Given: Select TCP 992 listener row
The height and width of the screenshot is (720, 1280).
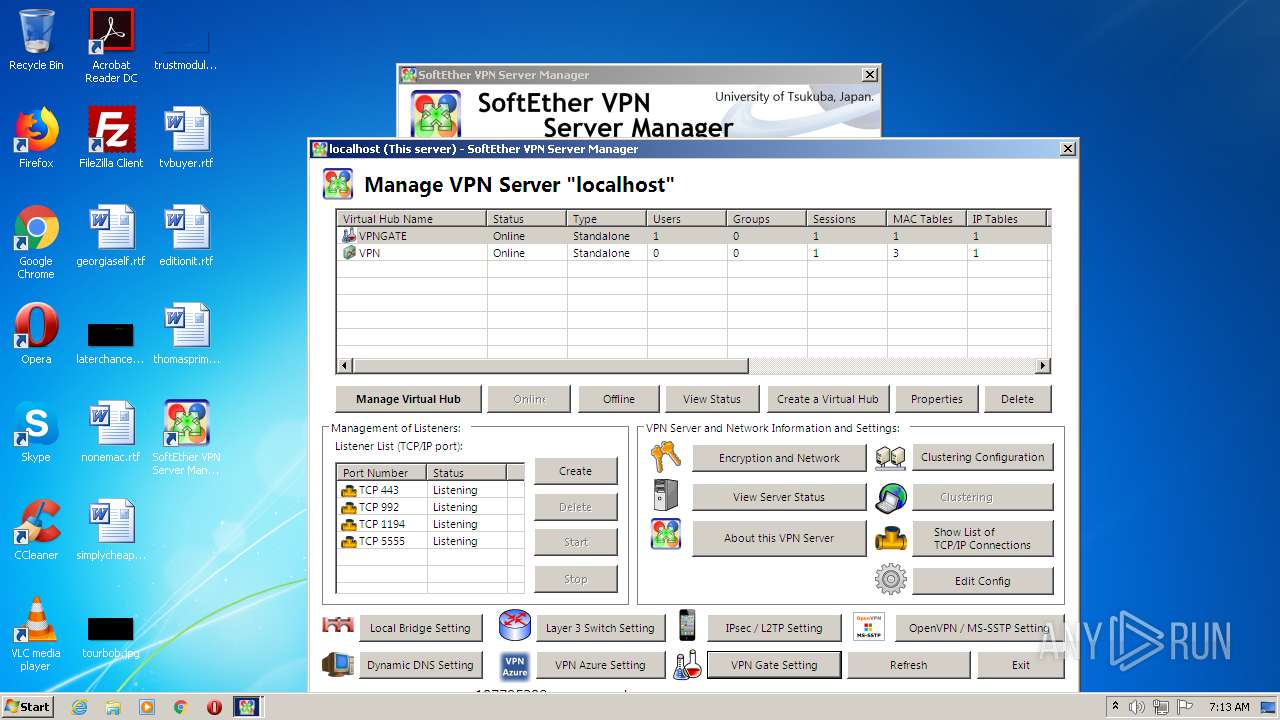Looking at the screenshot, I should pos(430,507).
